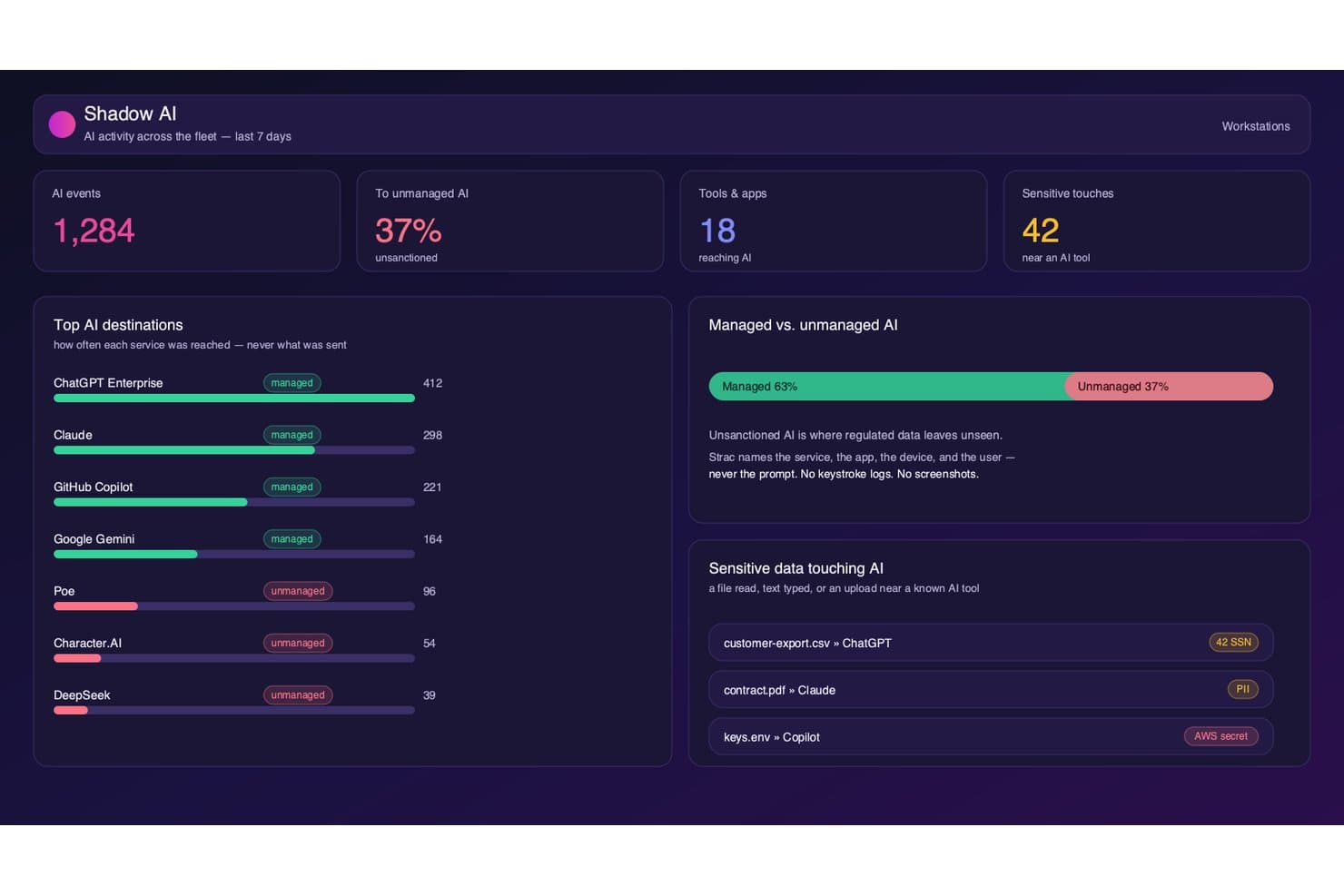Click the AWS secret badge

(x=1220, y=736)
